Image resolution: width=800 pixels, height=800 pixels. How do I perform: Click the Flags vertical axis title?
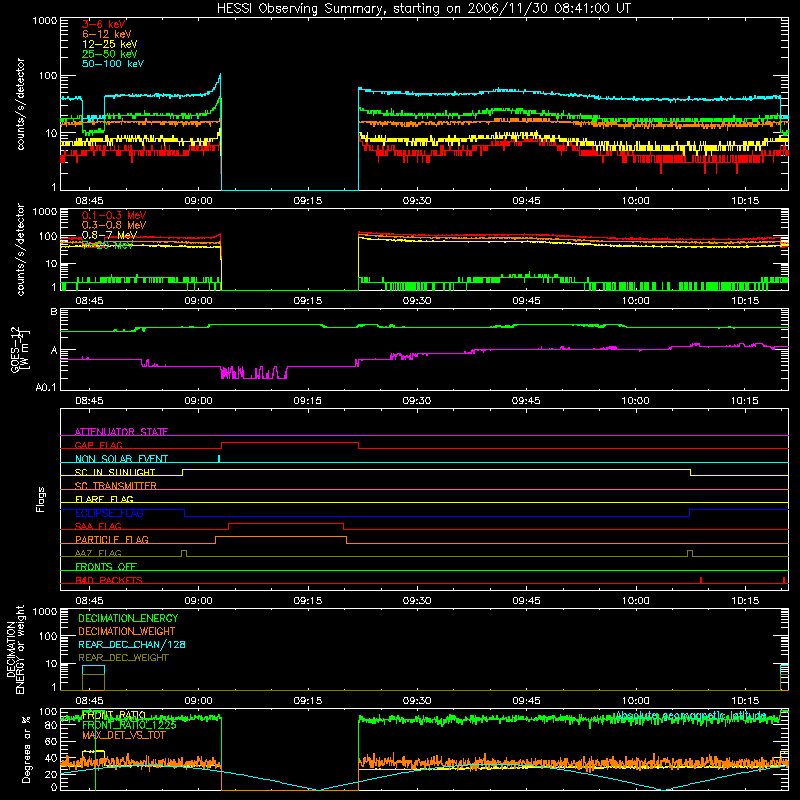tap(41, 499)
